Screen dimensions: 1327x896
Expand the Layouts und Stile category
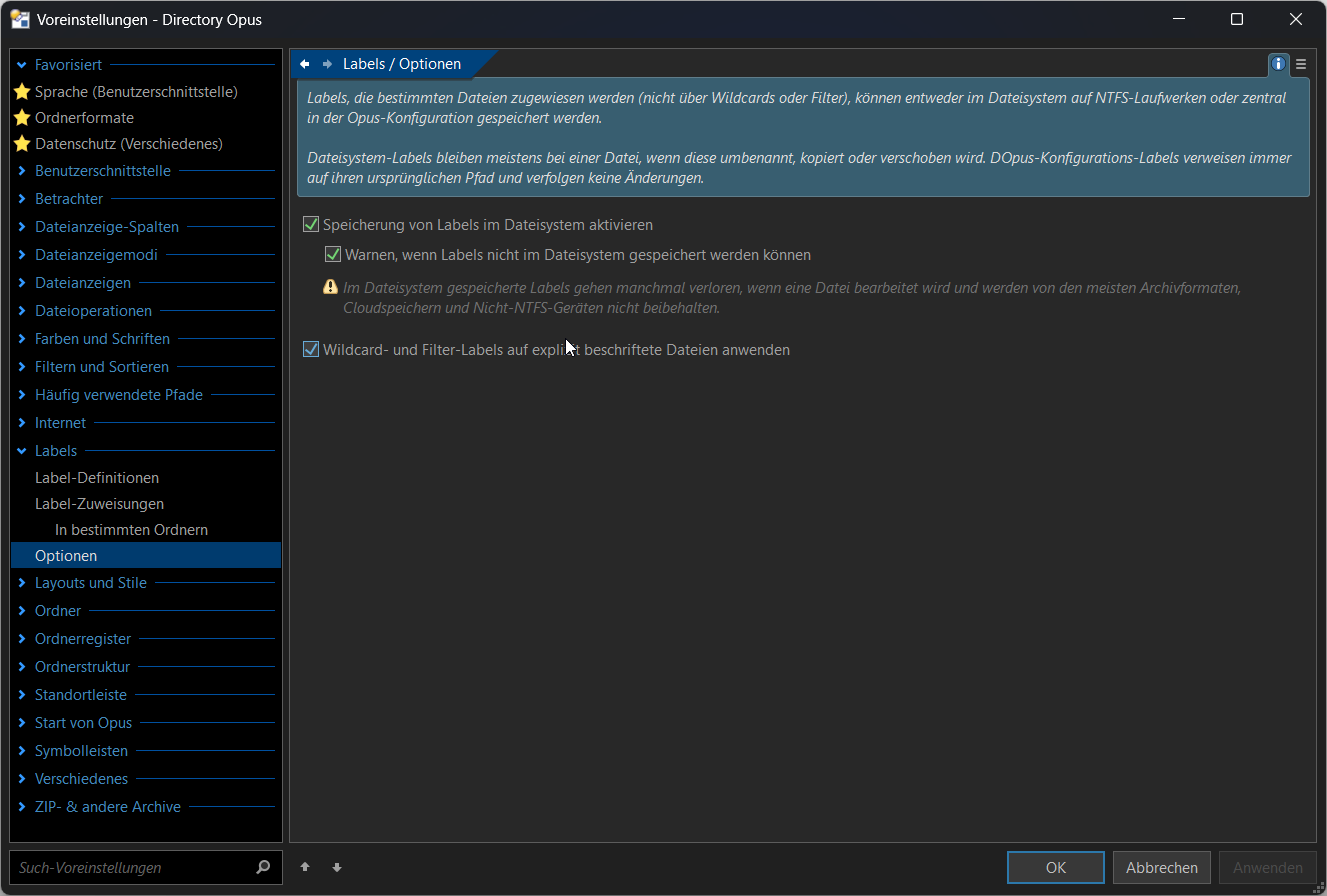pyautogui.click(x=22, y=583)
